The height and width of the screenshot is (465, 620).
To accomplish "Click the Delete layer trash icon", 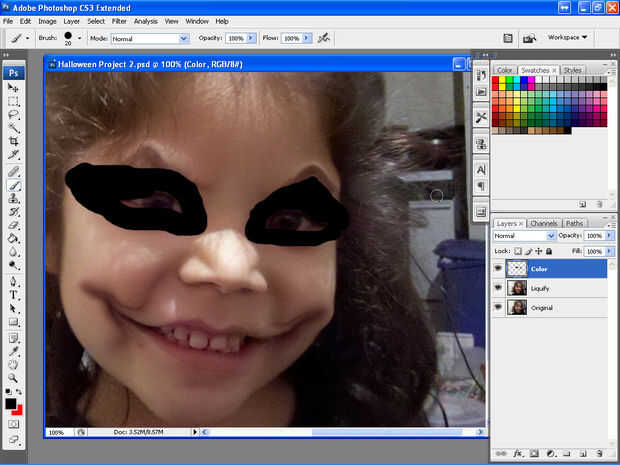I will (599, 453).
